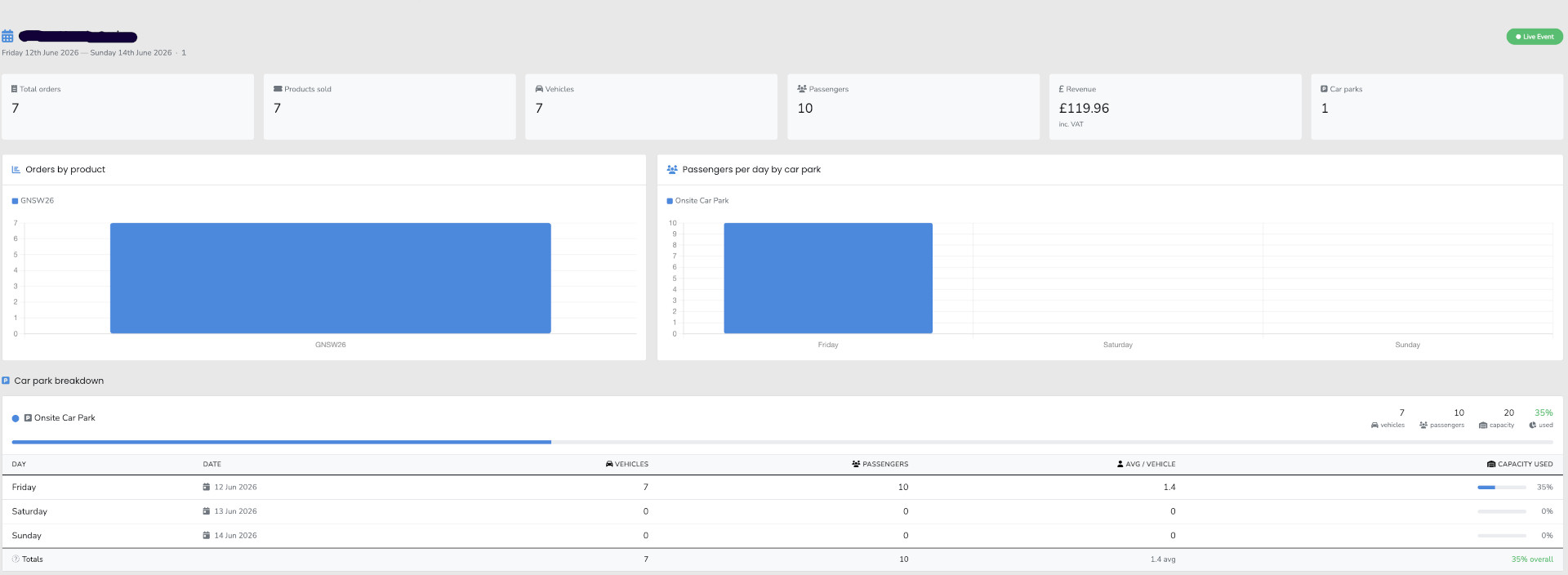Click the AVG / VEHICLE column header
The width and height of the screenshot is (1568, 575).
coord(1146,464)
